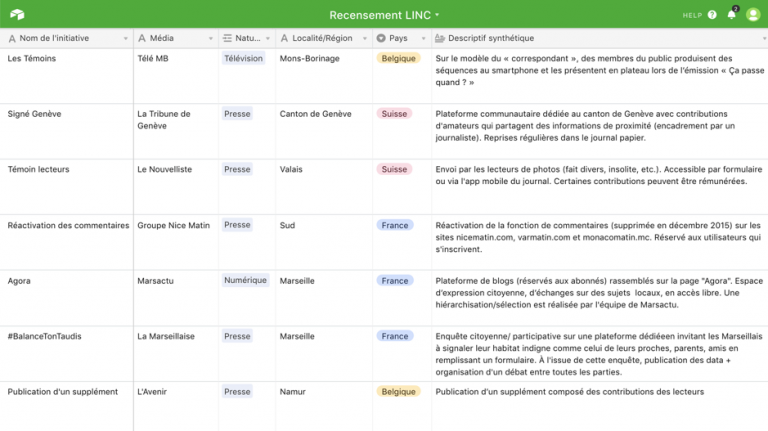Screen dimensions: 768x431
Task: Select the Témoin lecteurs cell
Action: 67,187
